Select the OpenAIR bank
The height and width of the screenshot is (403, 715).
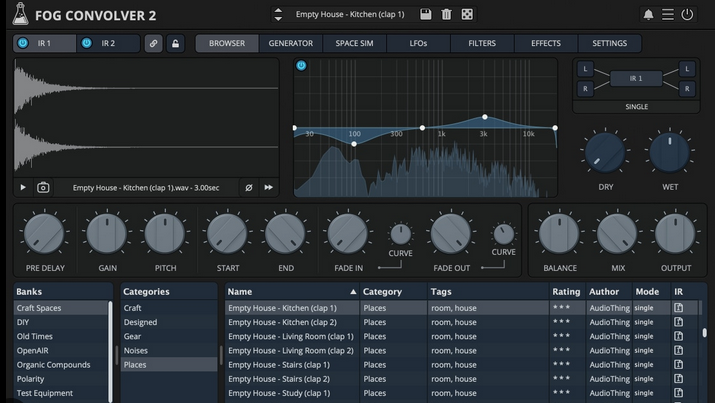click(61, 351)
